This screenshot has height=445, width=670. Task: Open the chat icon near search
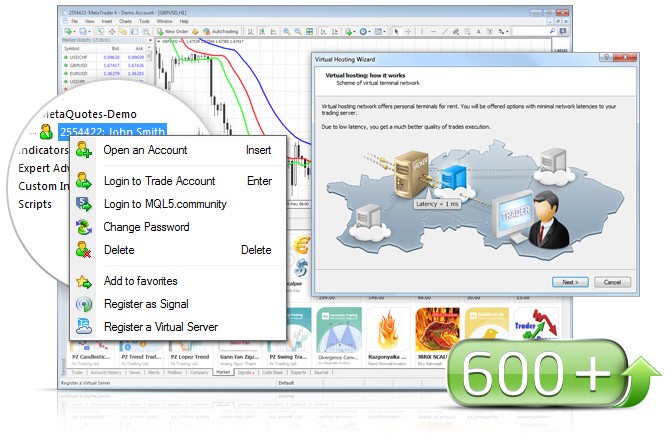563,31
